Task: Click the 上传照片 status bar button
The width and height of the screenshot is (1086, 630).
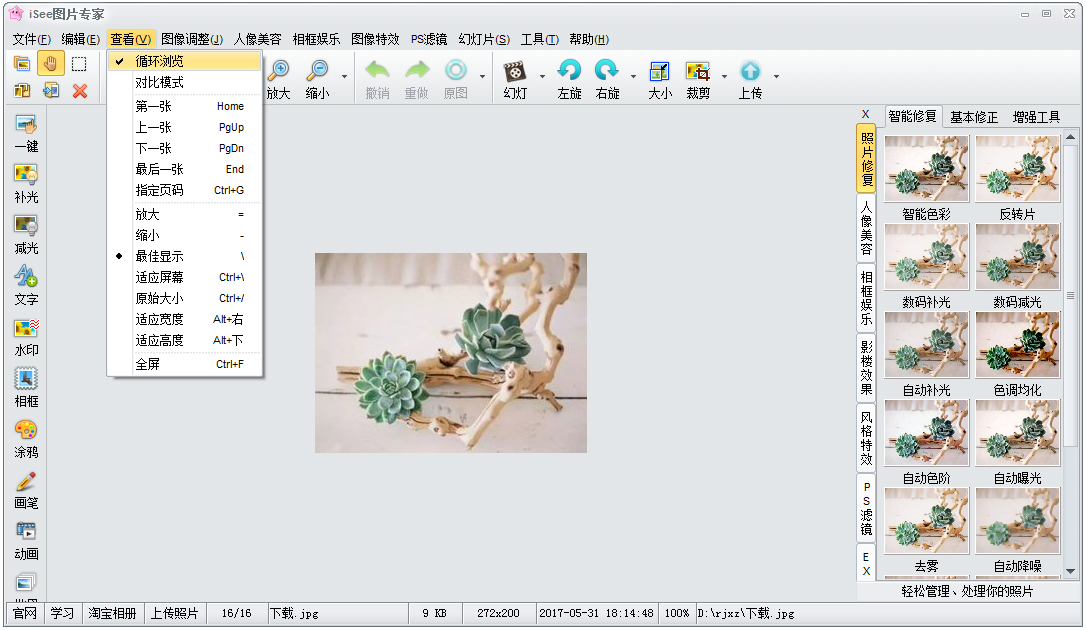Action: (175, 613)
